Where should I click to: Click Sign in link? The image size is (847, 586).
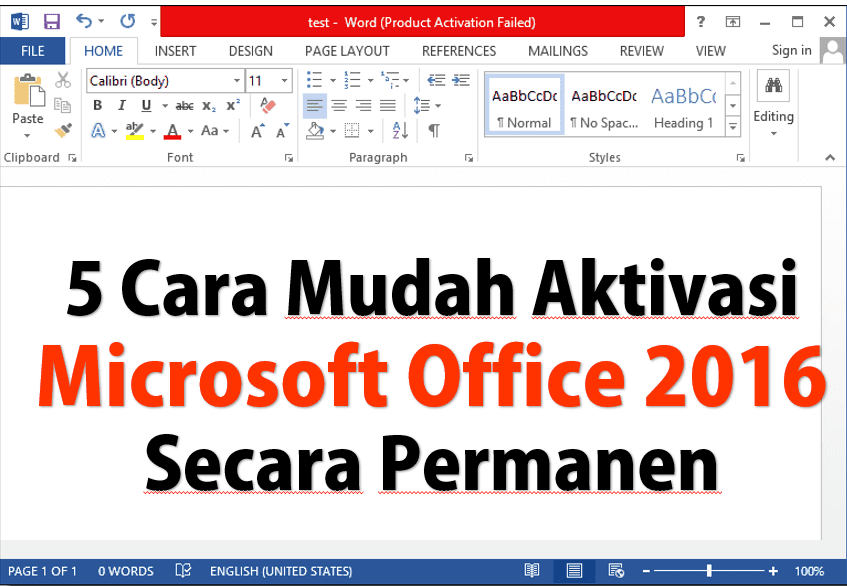tap(791, 50)
